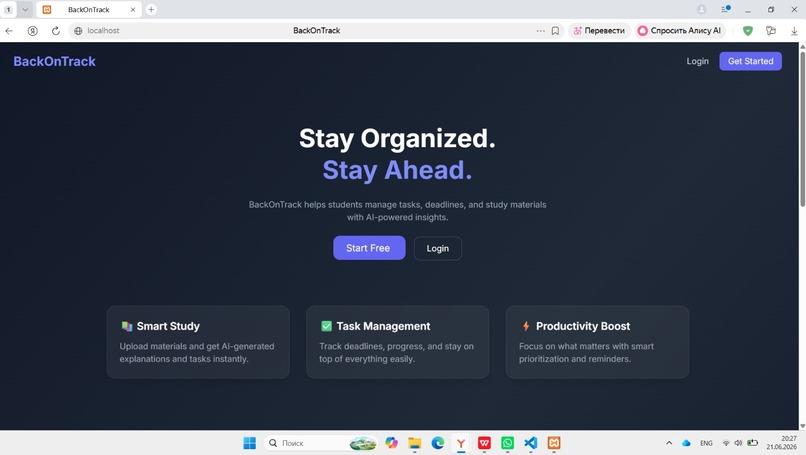806x455 pixels.
Task: Open the Windows Start menu
Action: 249,443
